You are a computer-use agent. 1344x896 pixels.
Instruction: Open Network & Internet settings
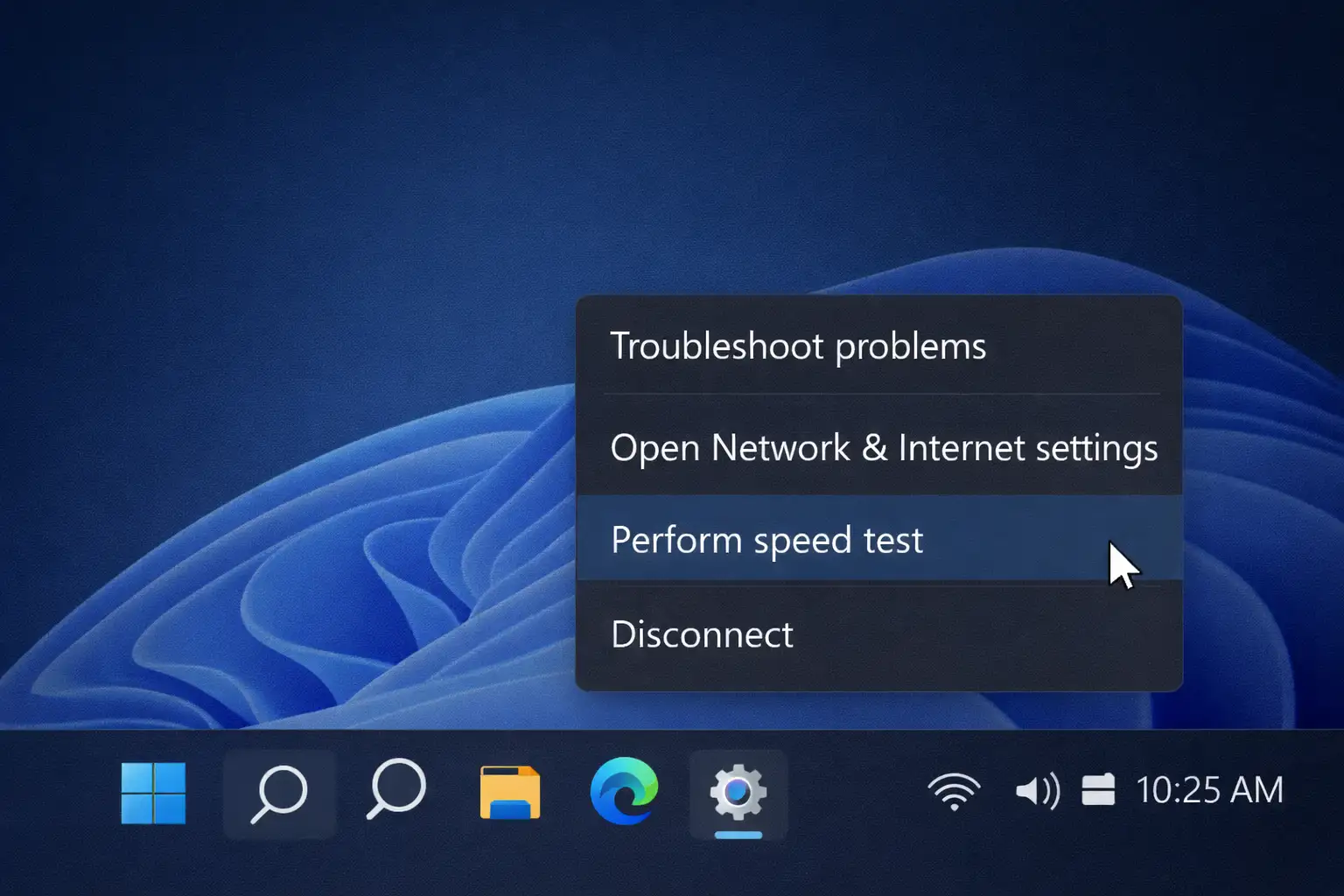[885, 448]
